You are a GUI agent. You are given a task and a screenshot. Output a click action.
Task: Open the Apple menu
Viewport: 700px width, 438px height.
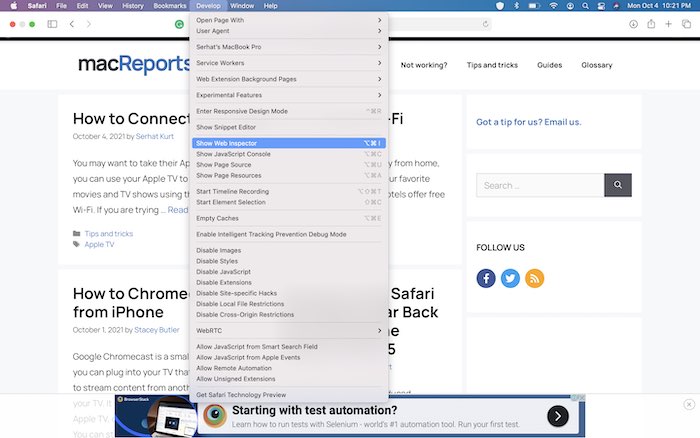(x=13, y=6)
